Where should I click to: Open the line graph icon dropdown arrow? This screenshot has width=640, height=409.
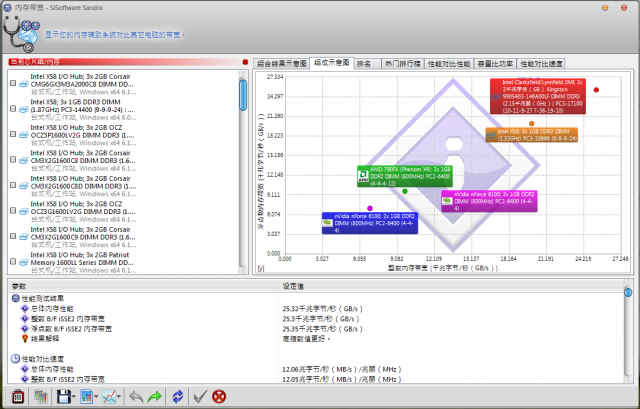[x=119, y=396]
